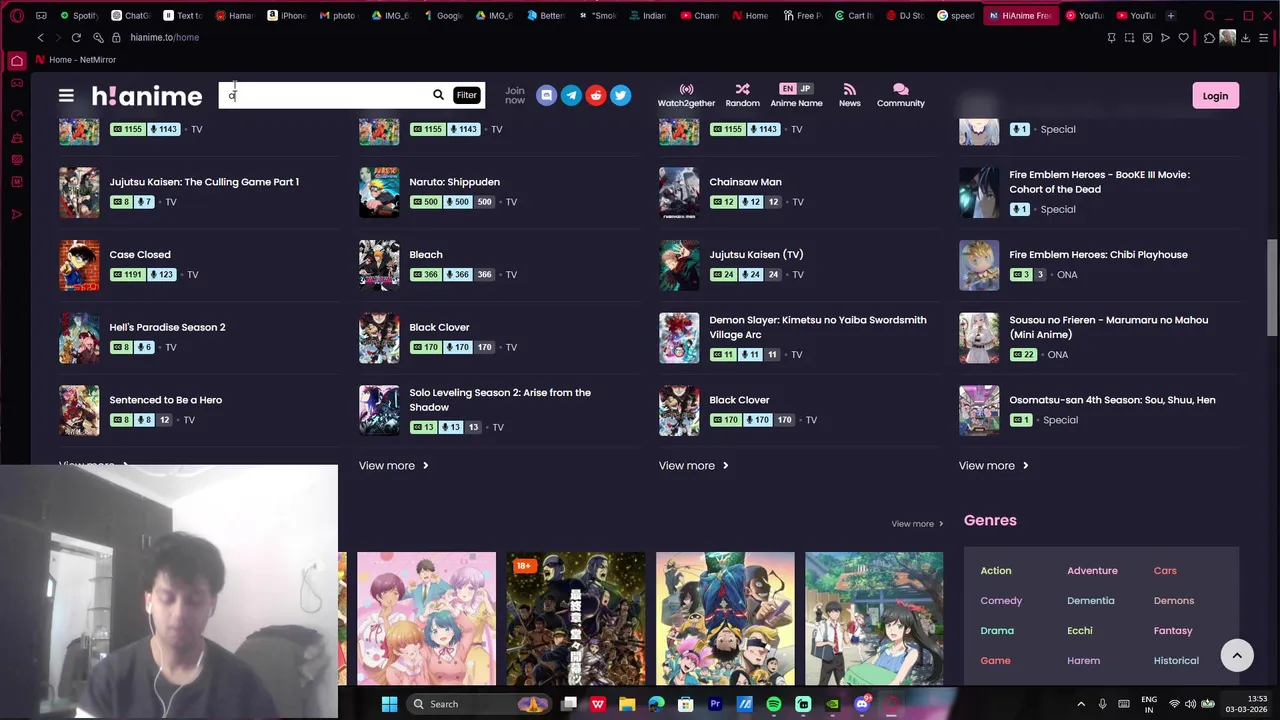1280x720 pixels.
Task: Open Fire Emblem Heroes: Chibi Playhouse
Action: point(1098,254)
